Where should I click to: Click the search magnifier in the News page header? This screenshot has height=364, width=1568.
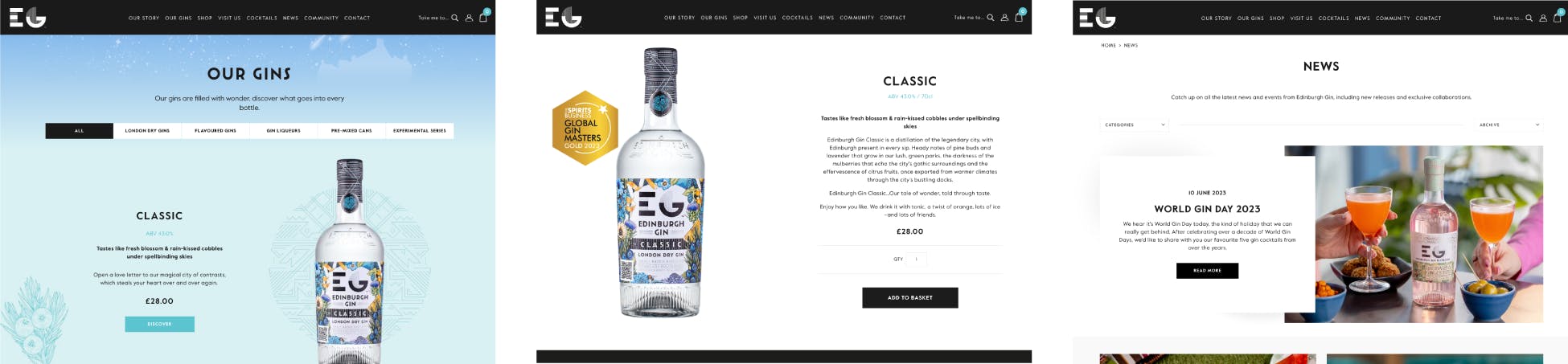pos(1529,18)
